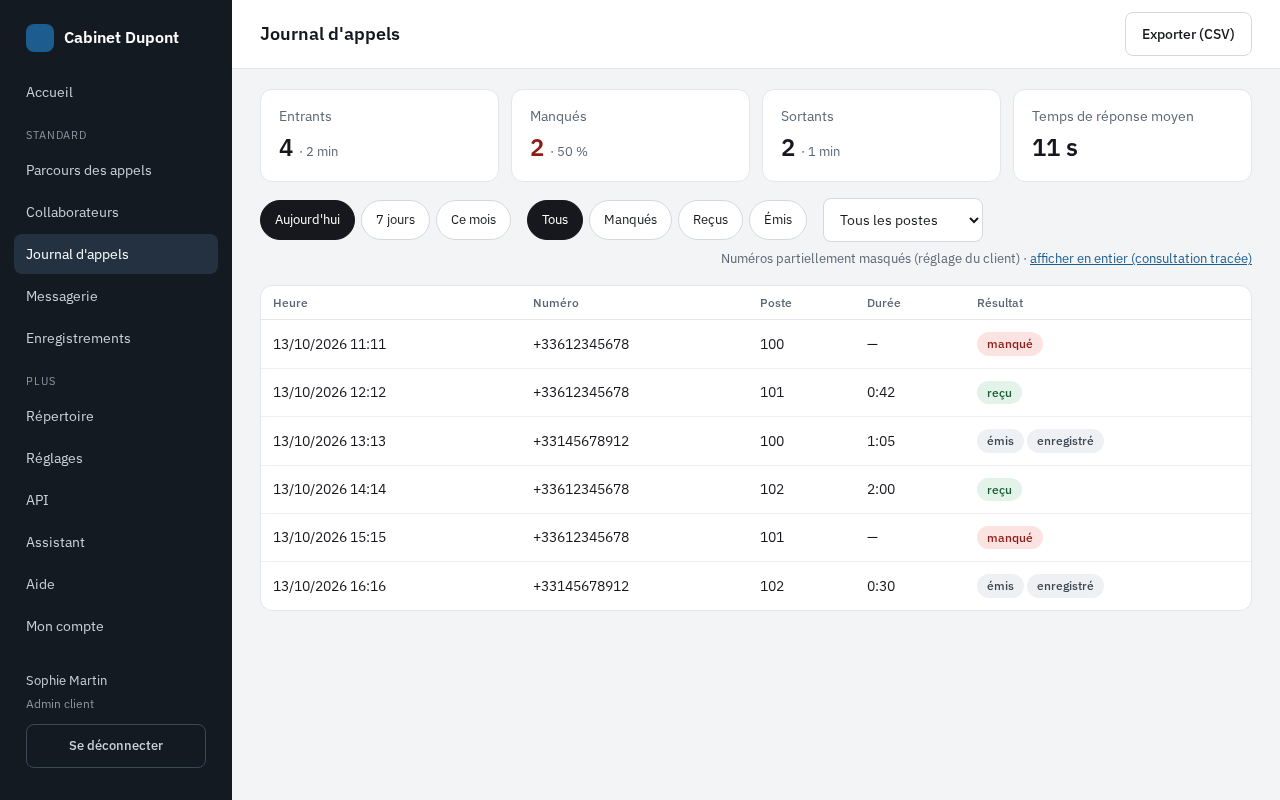Click the afficher en entier link
The width and height of the screenshot is (1280, 800).
click(1141, 258)
